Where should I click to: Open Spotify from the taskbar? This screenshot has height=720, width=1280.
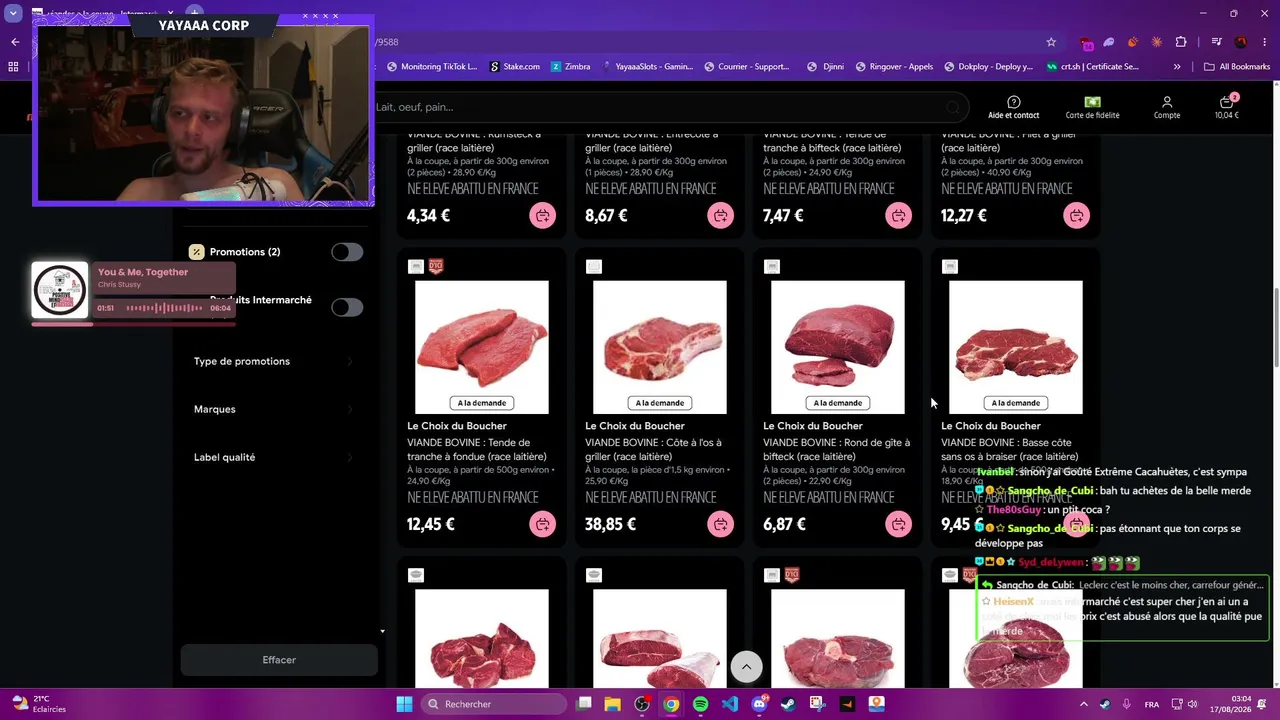pyautogui.click(x=700, y=704)
